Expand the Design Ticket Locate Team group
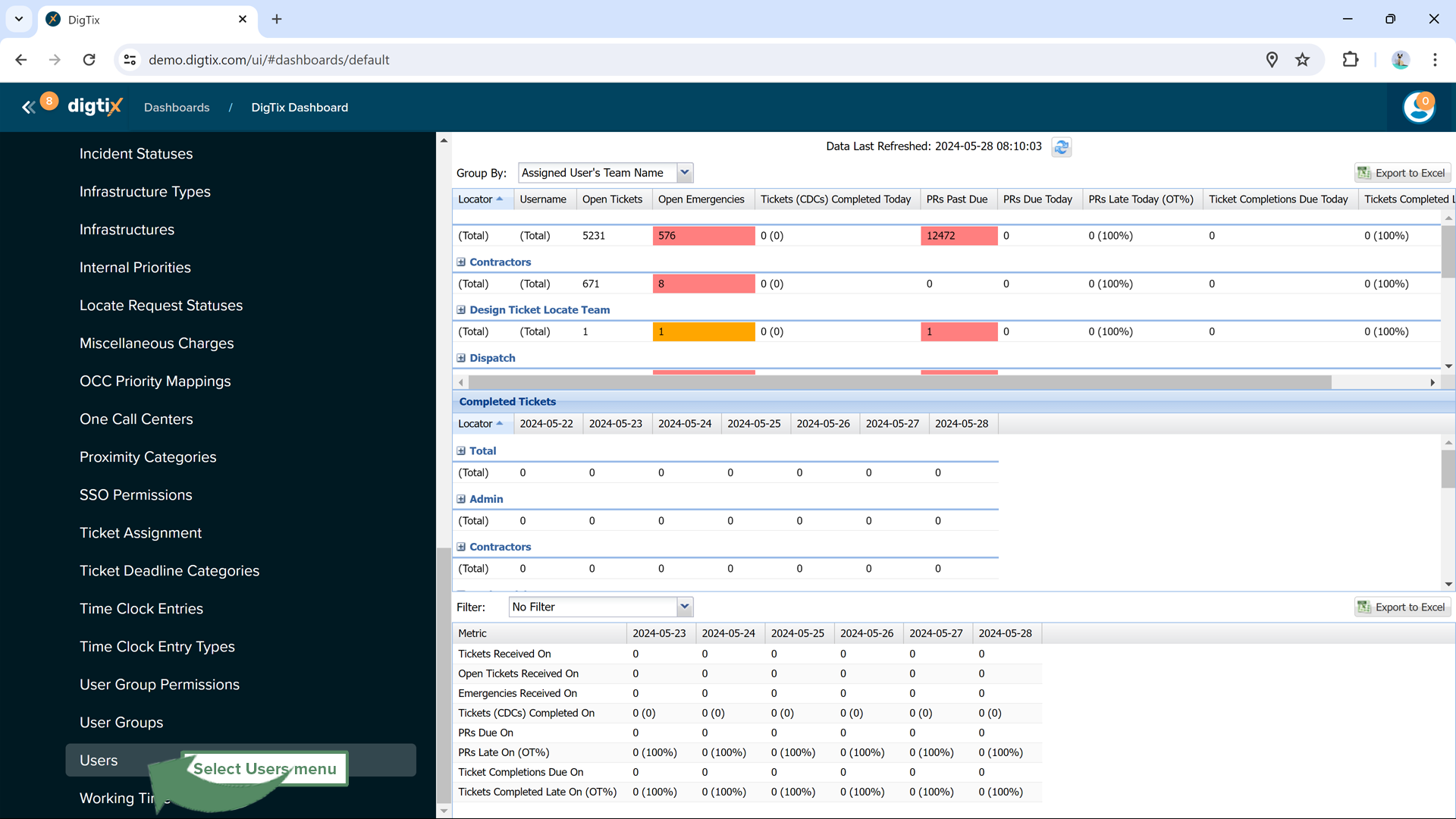 [461, 310]
